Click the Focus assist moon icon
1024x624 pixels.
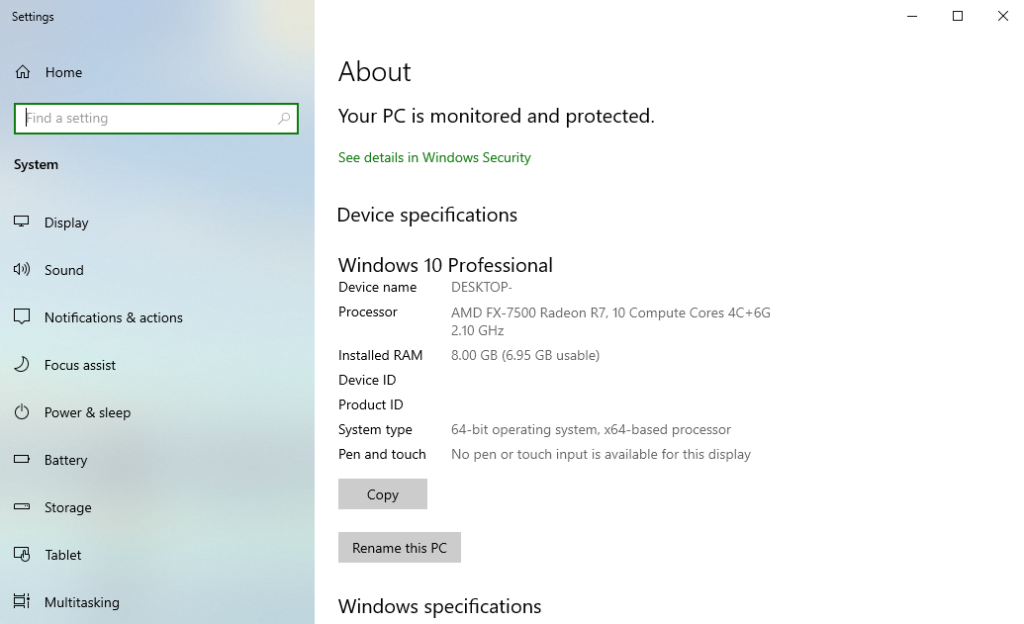tap(21, 365)
